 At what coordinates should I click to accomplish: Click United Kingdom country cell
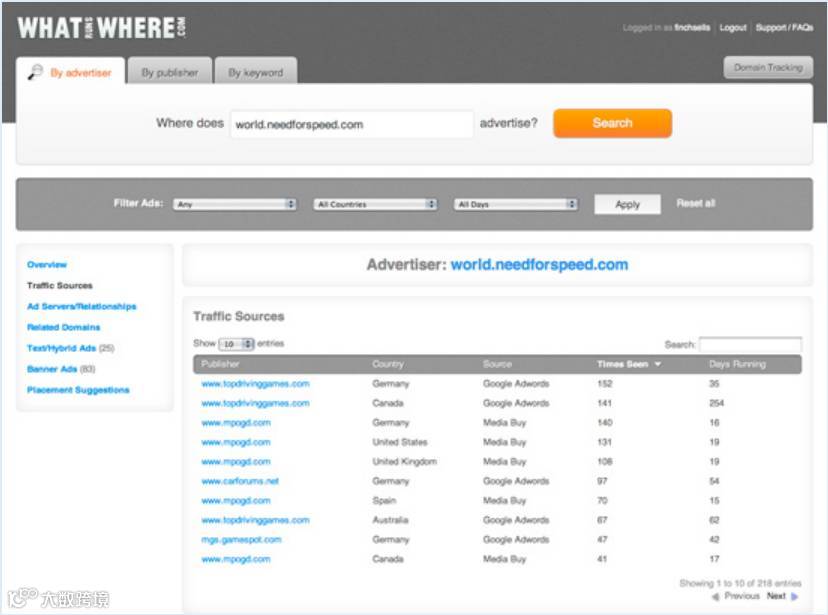coord(404,462)
